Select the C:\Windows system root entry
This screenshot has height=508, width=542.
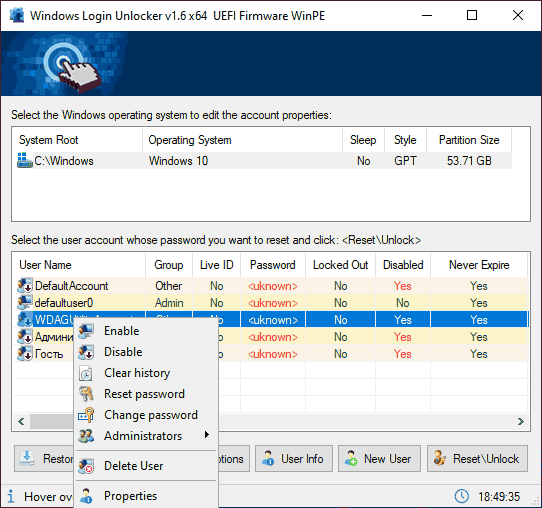pos(64,161)
